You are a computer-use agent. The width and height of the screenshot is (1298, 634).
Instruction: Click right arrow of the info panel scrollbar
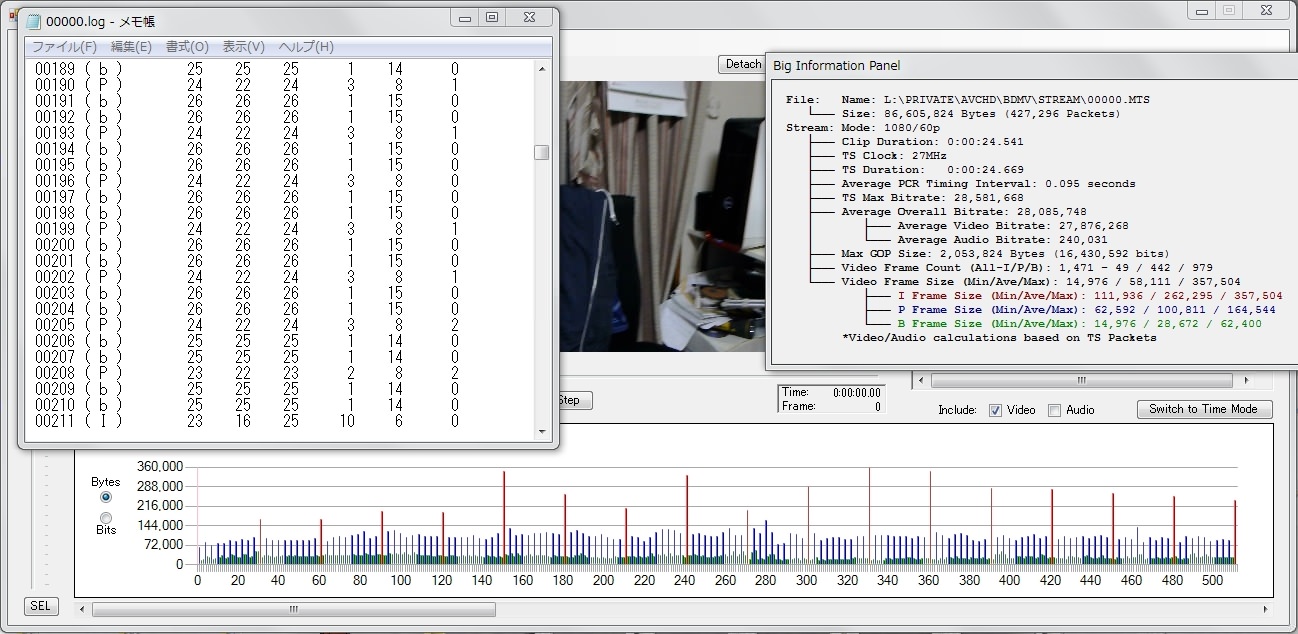tap(1246, 381)
